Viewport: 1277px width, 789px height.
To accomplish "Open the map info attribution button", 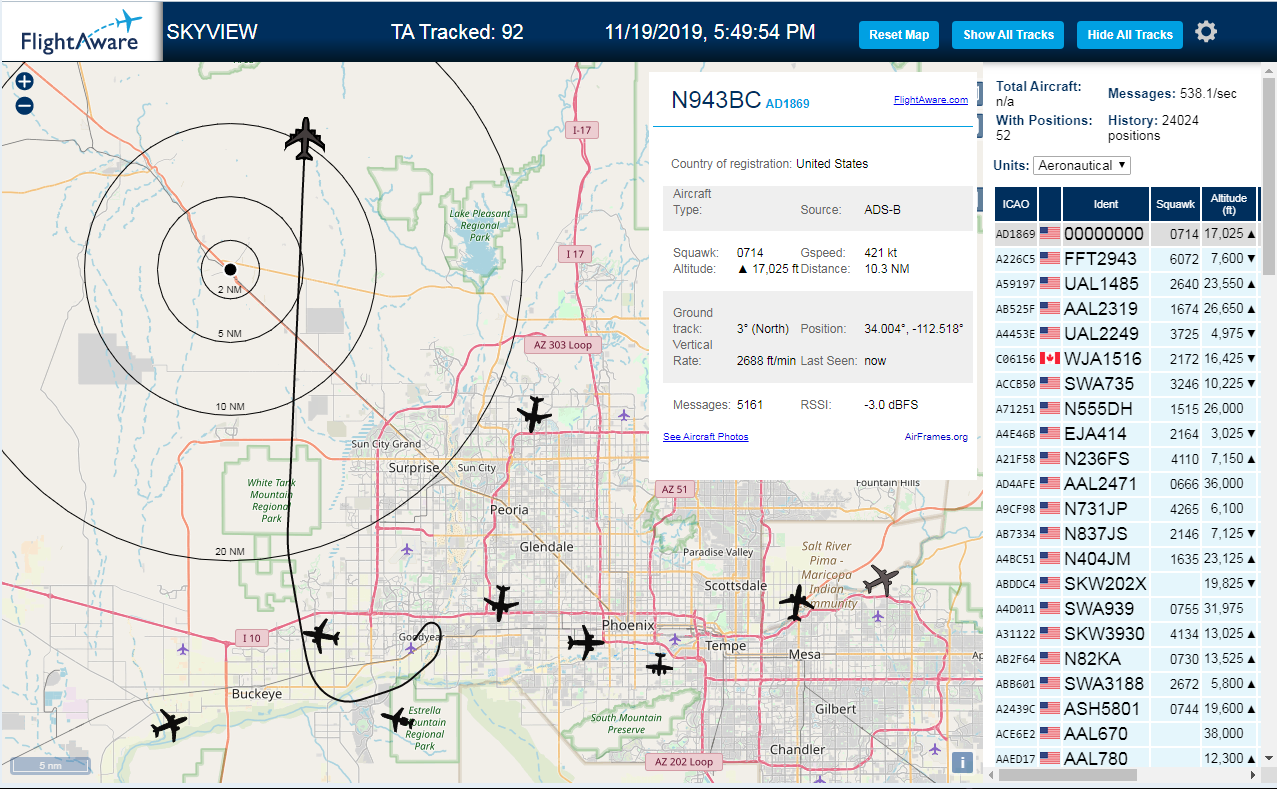I will coord(962,762).
